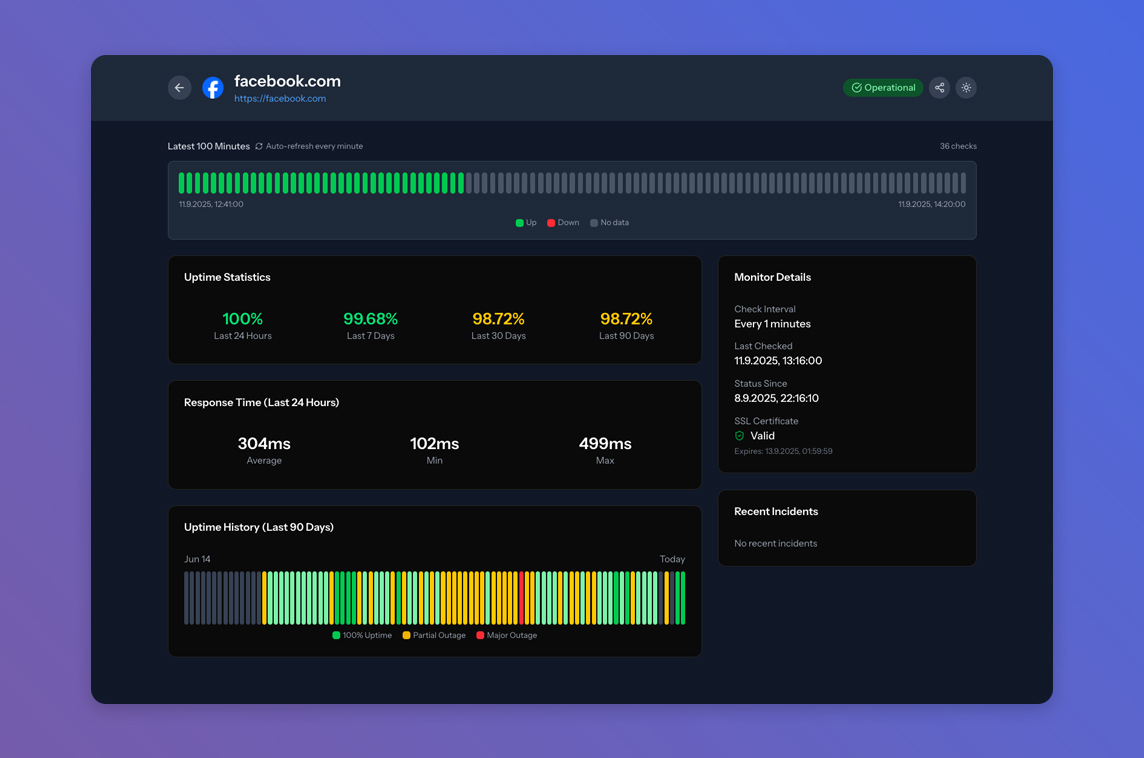Click the red Down legend swatch
The width and height of the screenshot is (1144, 758).
[551, 223]
